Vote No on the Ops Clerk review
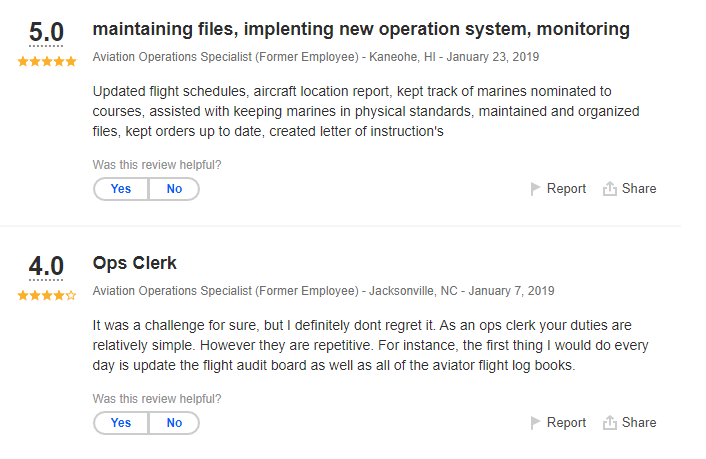The image size is (706, 459). tap(174, 423)
